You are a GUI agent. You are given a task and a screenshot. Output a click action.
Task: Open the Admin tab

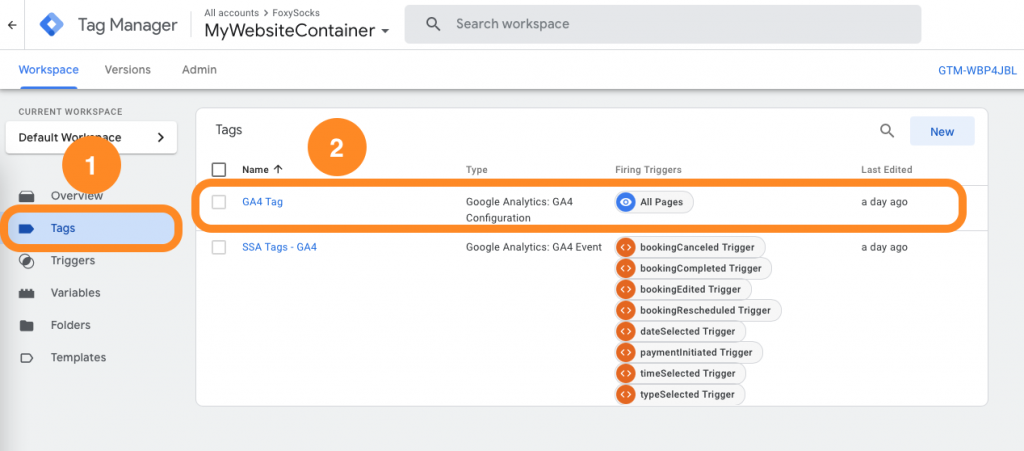point(199,70)
